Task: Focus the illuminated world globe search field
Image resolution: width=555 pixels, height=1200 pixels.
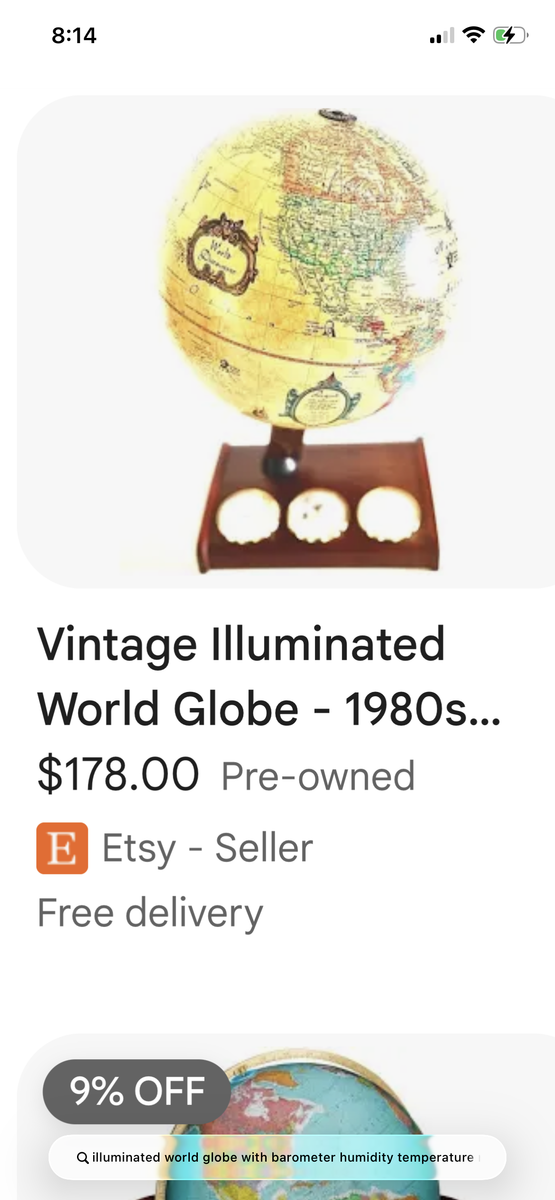Action: (277, 1157)
